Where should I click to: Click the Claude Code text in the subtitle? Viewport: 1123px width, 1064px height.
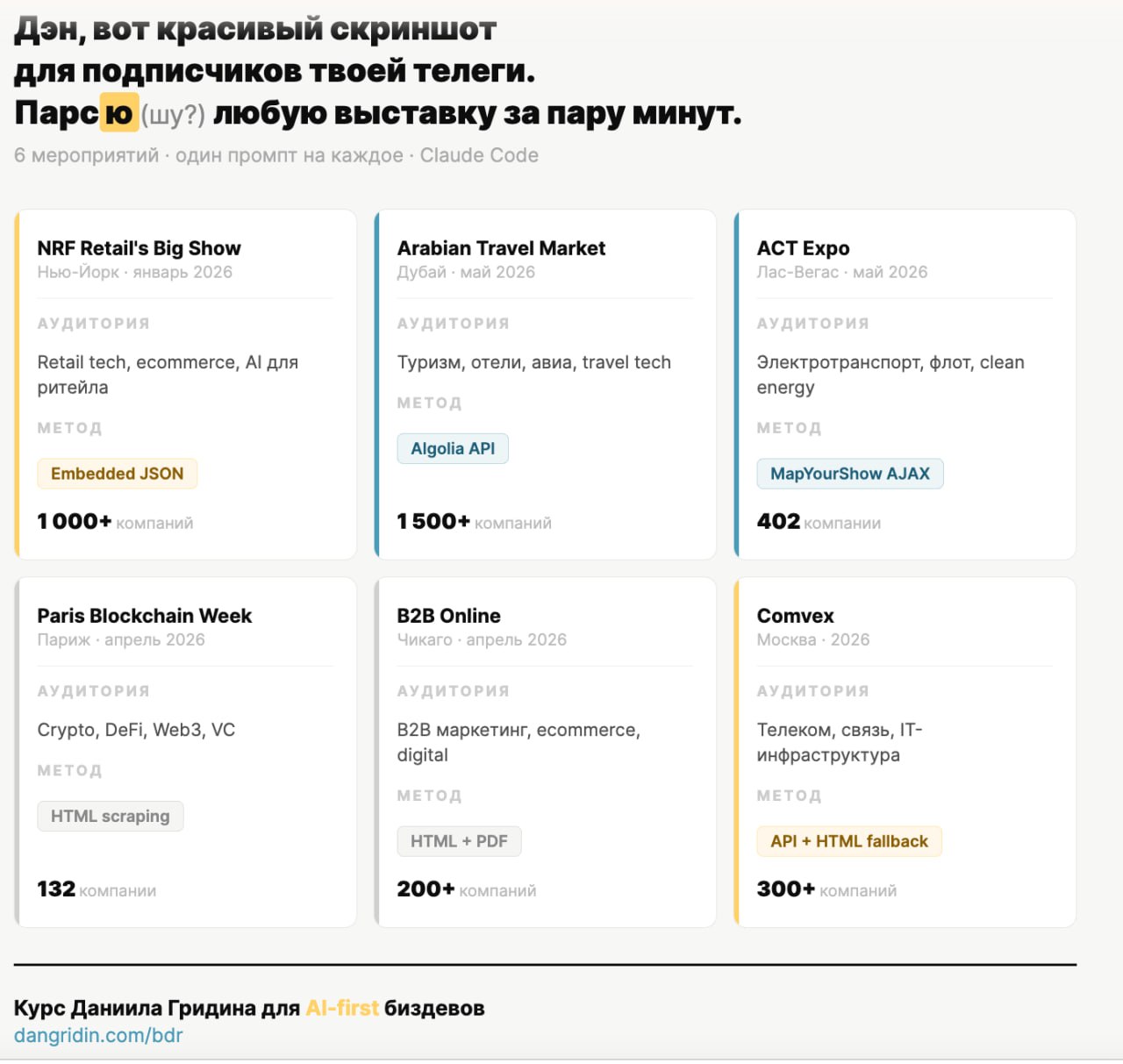479,155
